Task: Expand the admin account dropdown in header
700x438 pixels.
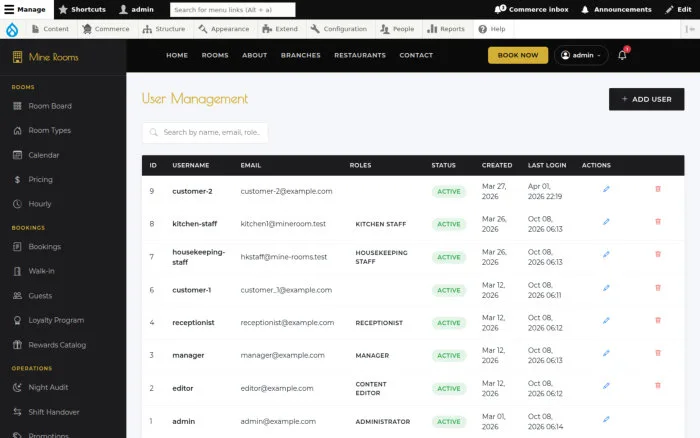Action: tap(581, 55)
